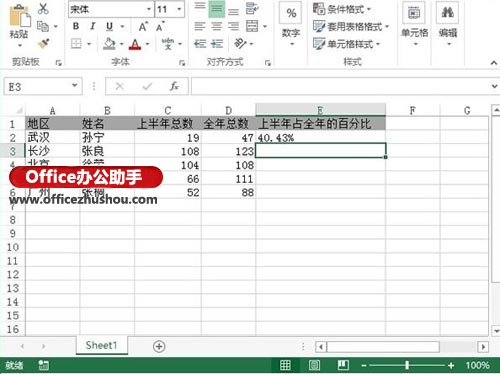Click the Select All corner triangle
500x374 pixels.
[19, 110]
